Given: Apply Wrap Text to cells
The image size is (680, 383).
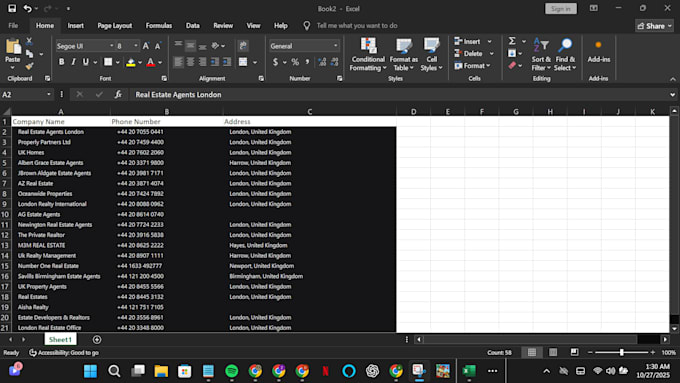Looking at the screenshot, I should [243, 46].
